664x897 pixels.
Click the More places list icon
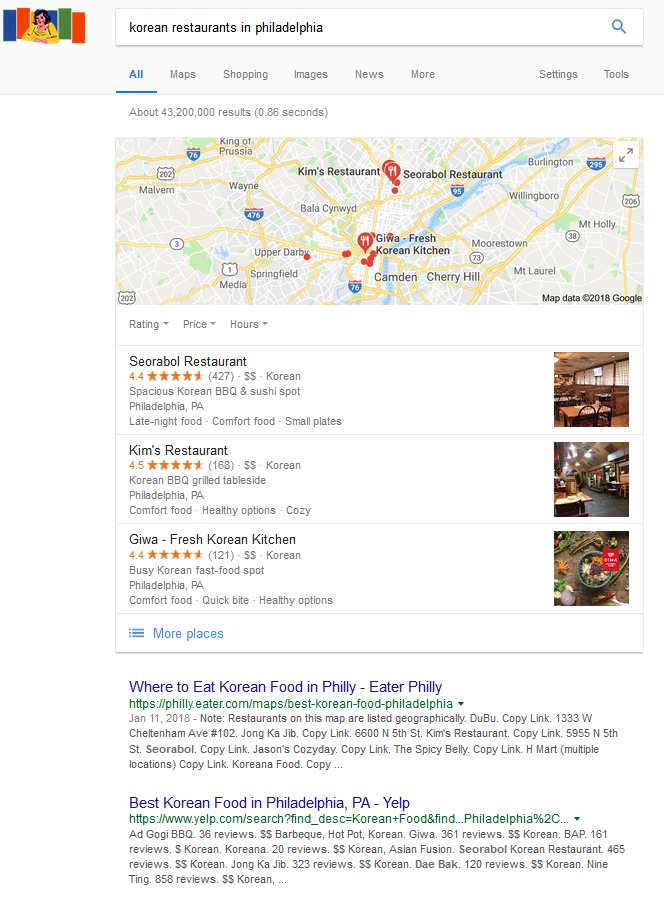[136, 633]
